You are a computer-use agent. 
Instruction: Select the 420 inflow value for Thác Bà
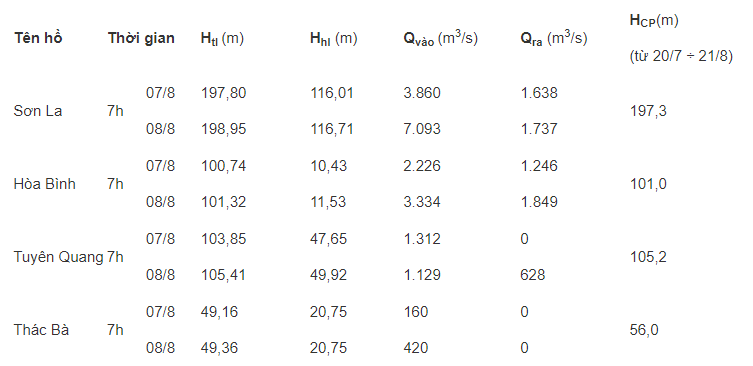point(416,348)
